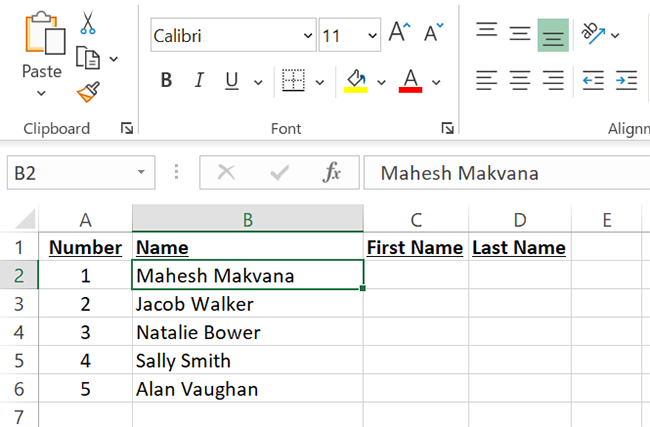
Task: Expand the Paste options arrow
Action: pyautogui.click(x=41, y=93)
